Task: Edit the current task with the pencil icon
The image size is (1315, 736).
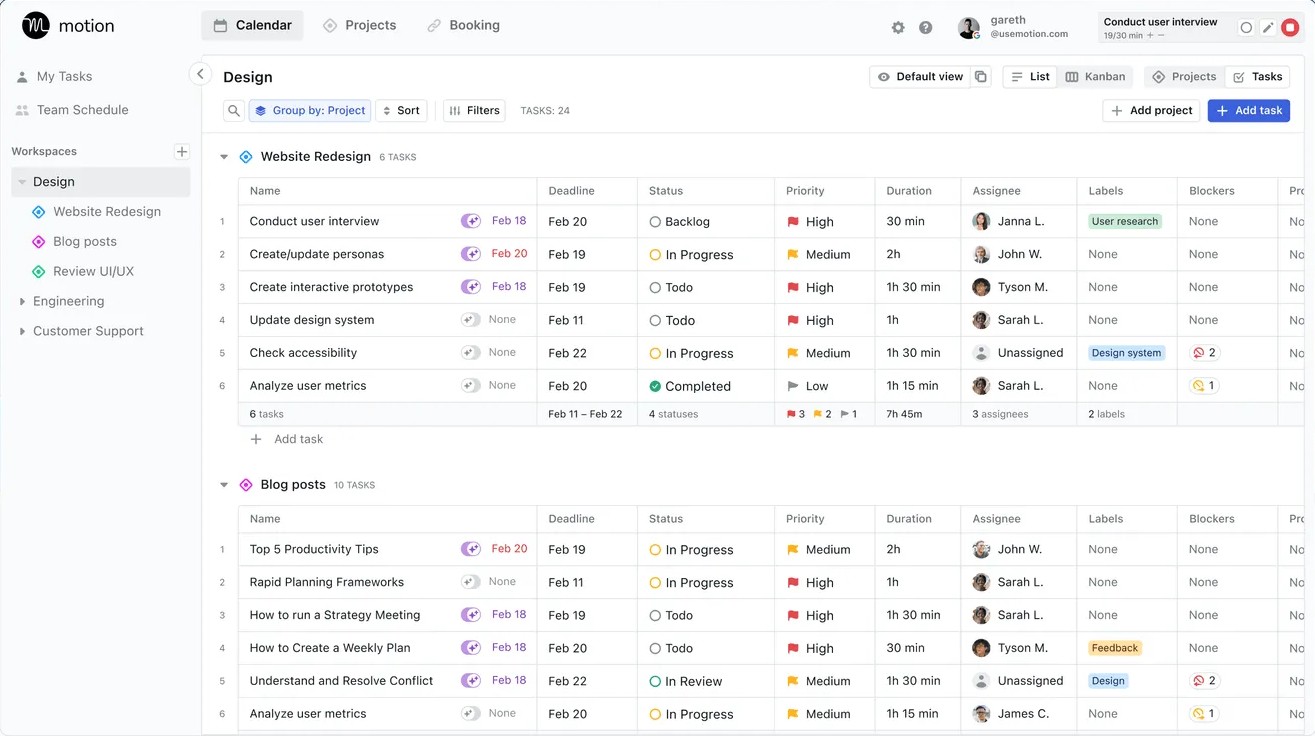Action: click(x=1268, y=28)
